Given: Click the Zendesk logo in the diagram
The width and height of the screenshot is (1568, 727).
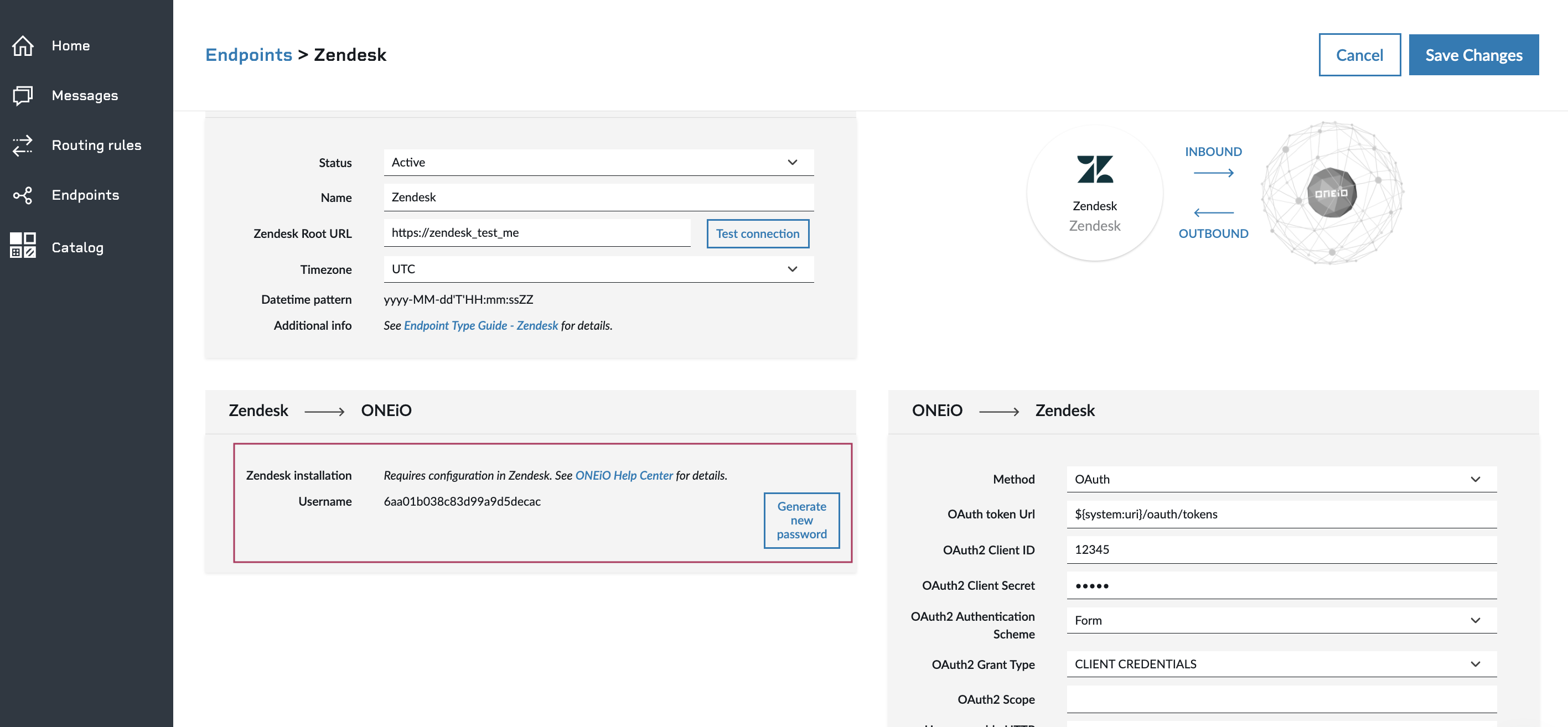Looking at the screenshot, I should [1094, 169].
